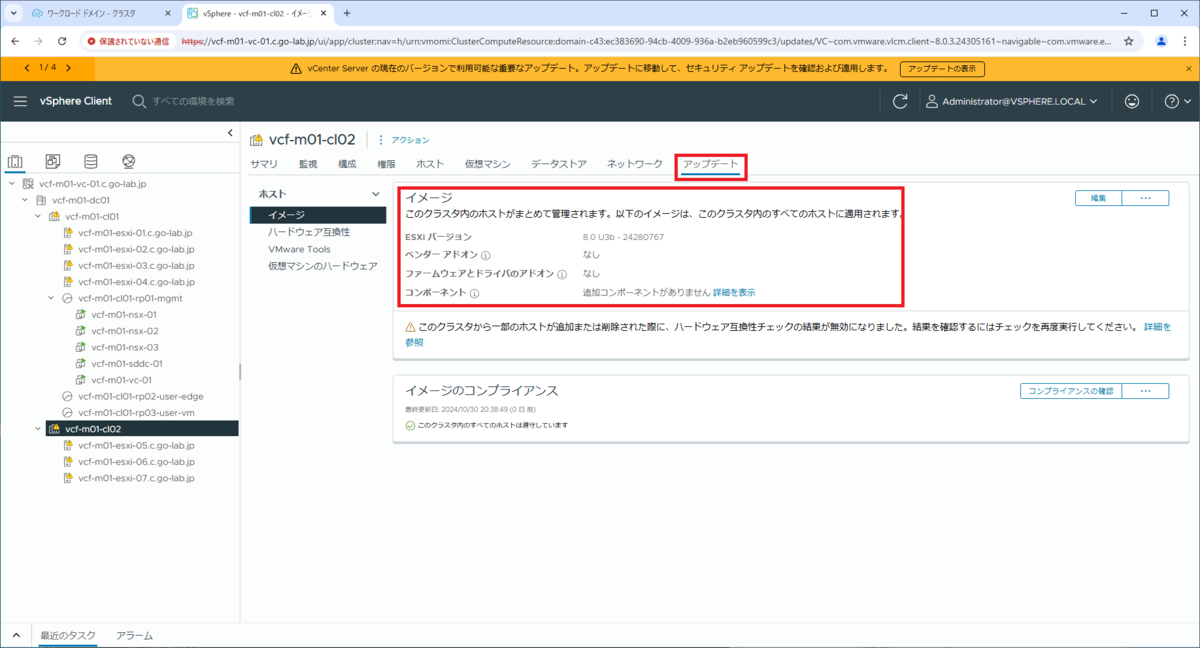This screenshot has height=648, width=1200.
Task: Click the search all environments field
Action: (193, 101)
